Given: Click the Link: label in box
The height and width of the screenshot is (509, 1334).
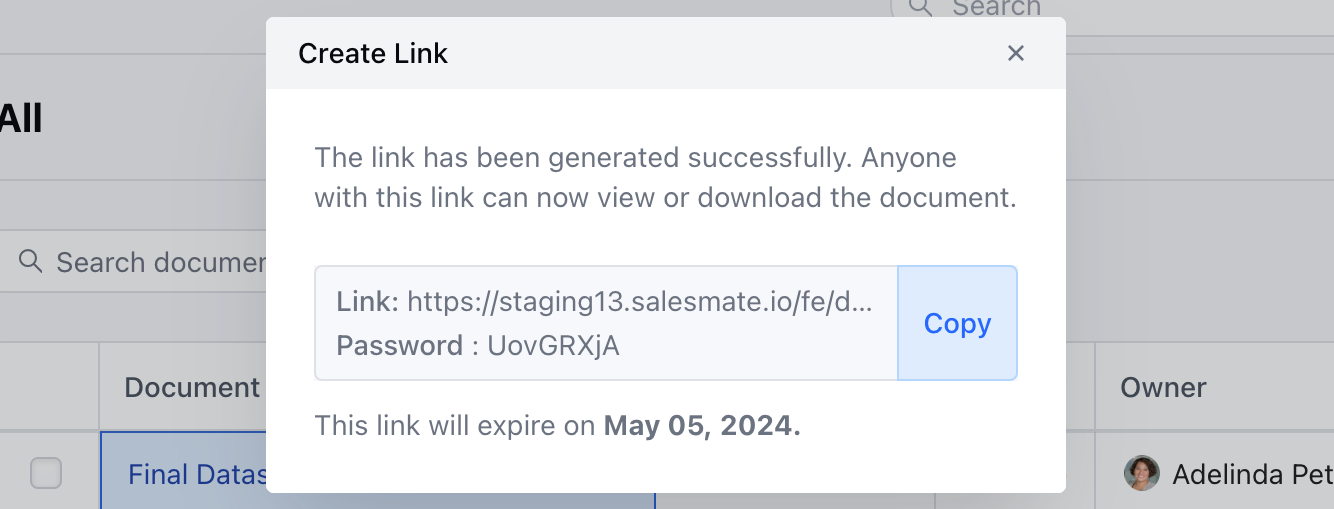Looking at the screenshot, I should (x=367, y=301).
